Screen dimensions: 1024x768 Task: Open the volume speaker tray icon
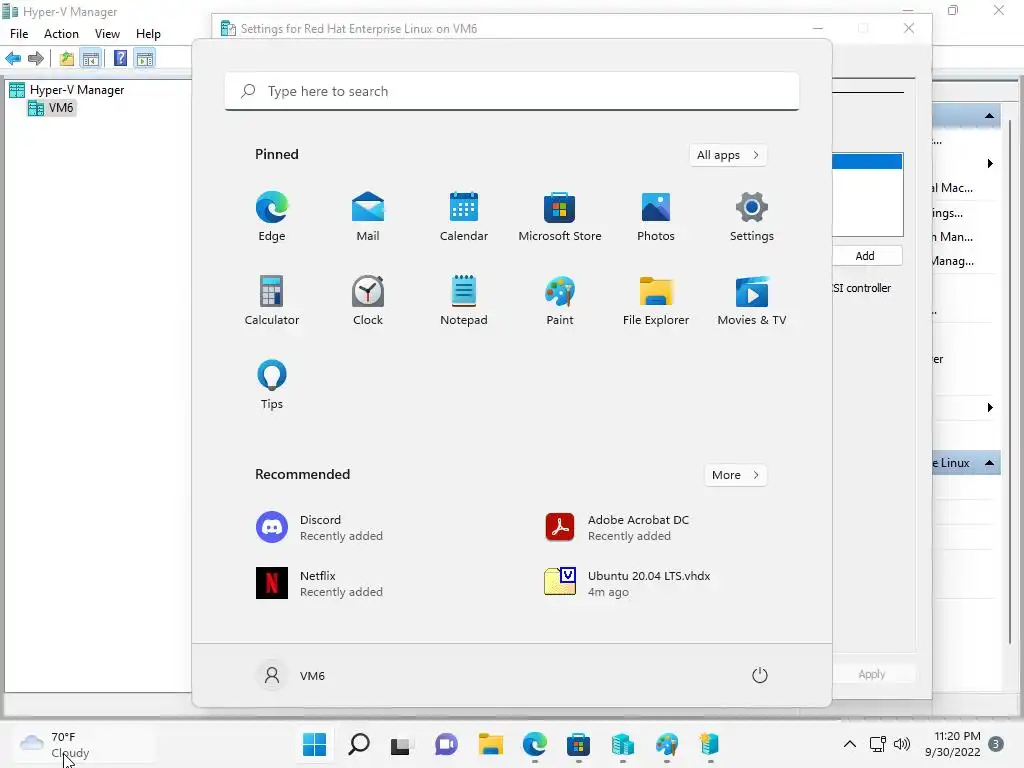pos(902,744)
